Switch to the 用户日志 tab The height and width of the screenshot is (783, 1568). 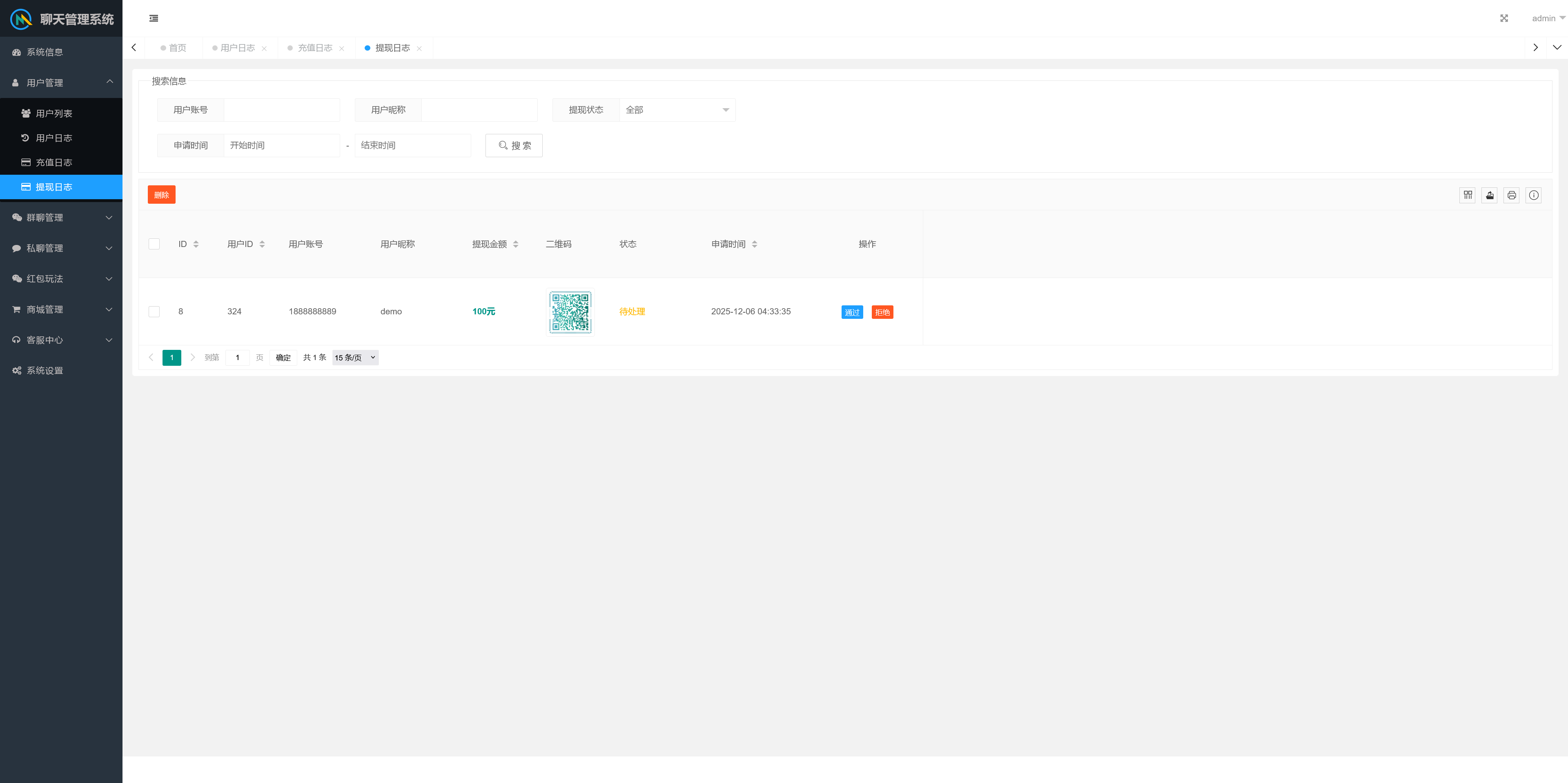click(x=237, y=48)
